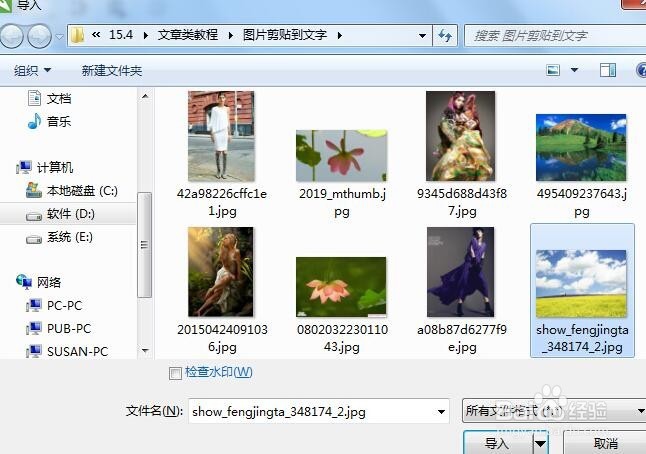Viewport: 646px width, 454px height.
Task: Click the 文档 document icon
Action: click(34, 98)
